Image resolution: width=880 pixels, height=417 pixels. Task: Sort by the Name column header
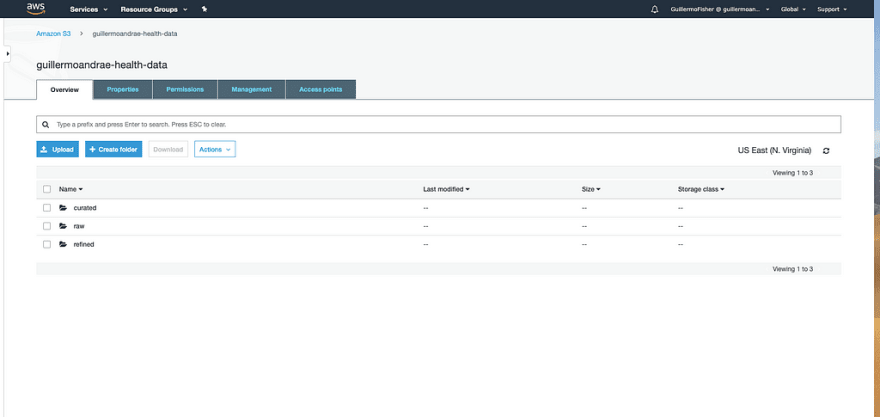71,189
